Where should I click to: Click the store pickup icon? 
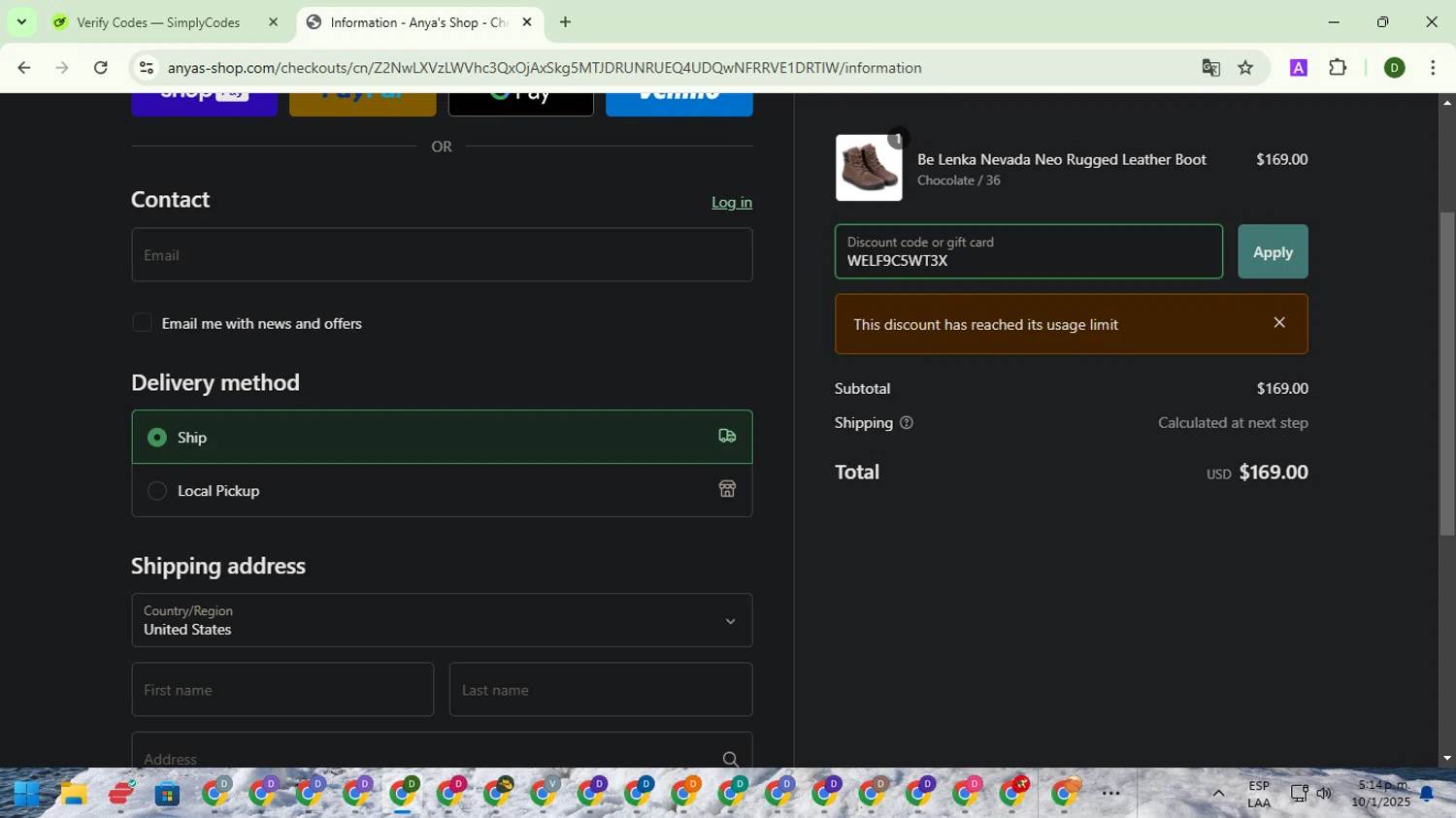[x=727, y=489]
